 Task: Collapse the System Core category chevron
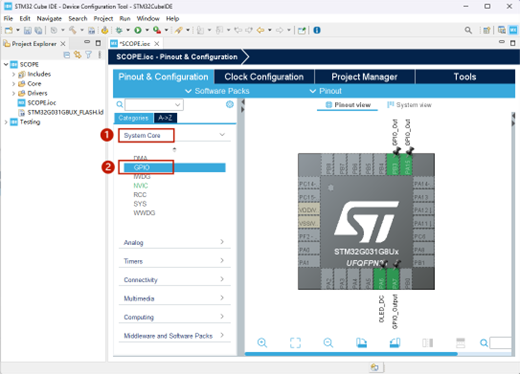[x=222, y=135]
